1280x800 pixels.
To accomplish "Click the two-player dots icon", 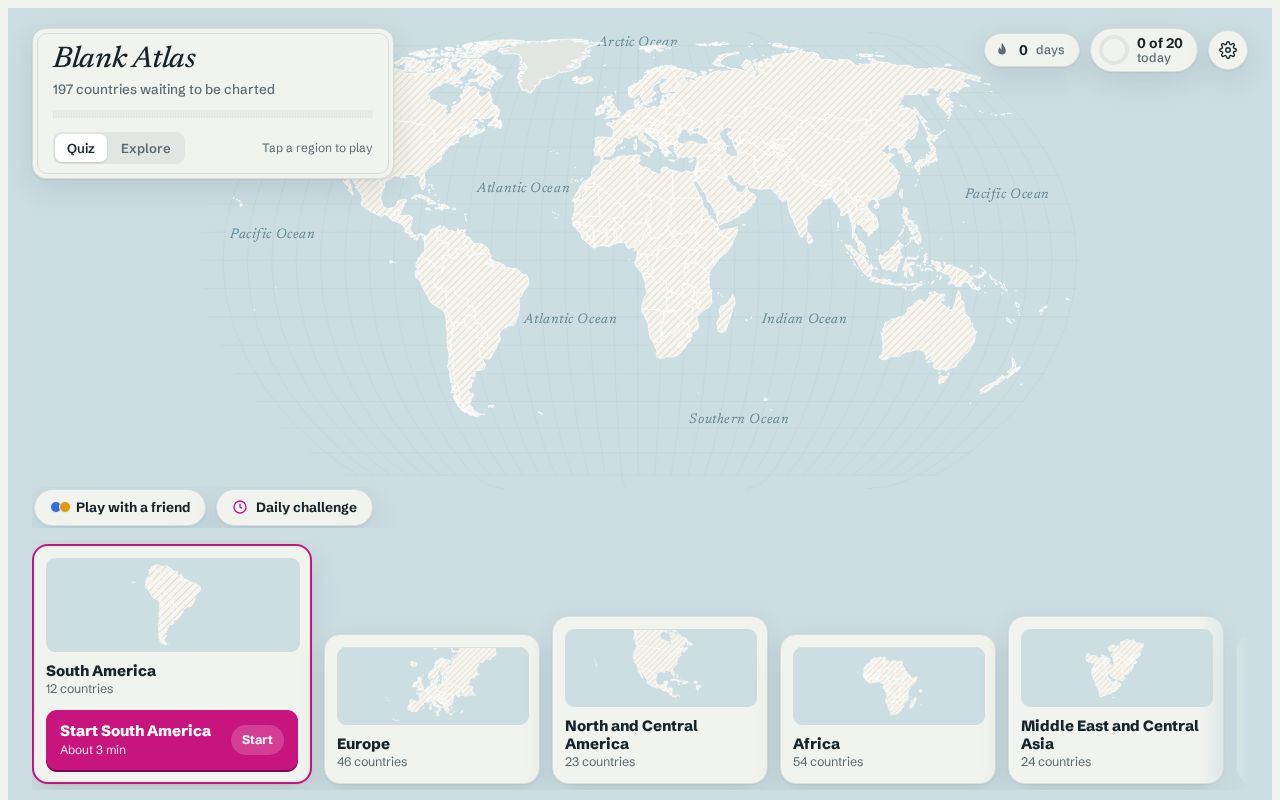I will click(x=60, y=507).
